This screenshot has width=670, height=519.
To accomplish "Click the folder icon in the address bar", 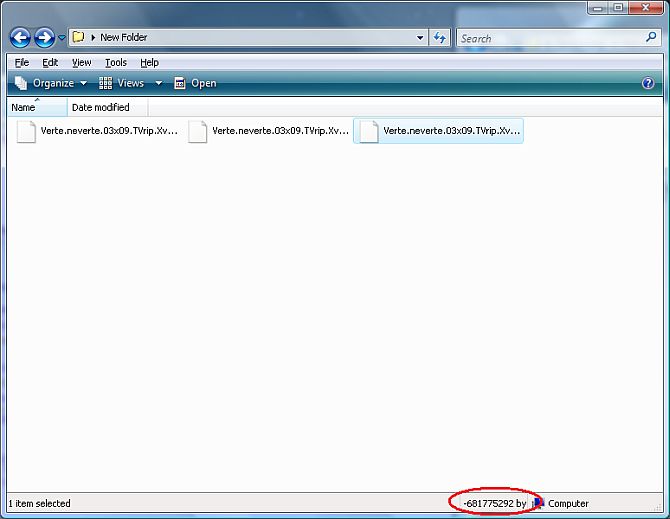I will tap(78, 37).
